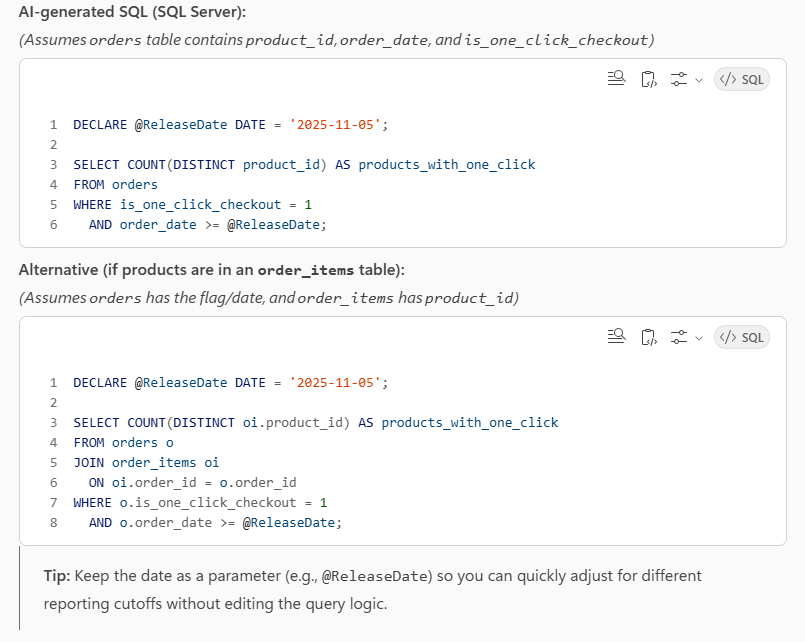Click the 'Alternative' order_items heading text
This screenshot has width=805, height=642.
click(x=211, y=270)
